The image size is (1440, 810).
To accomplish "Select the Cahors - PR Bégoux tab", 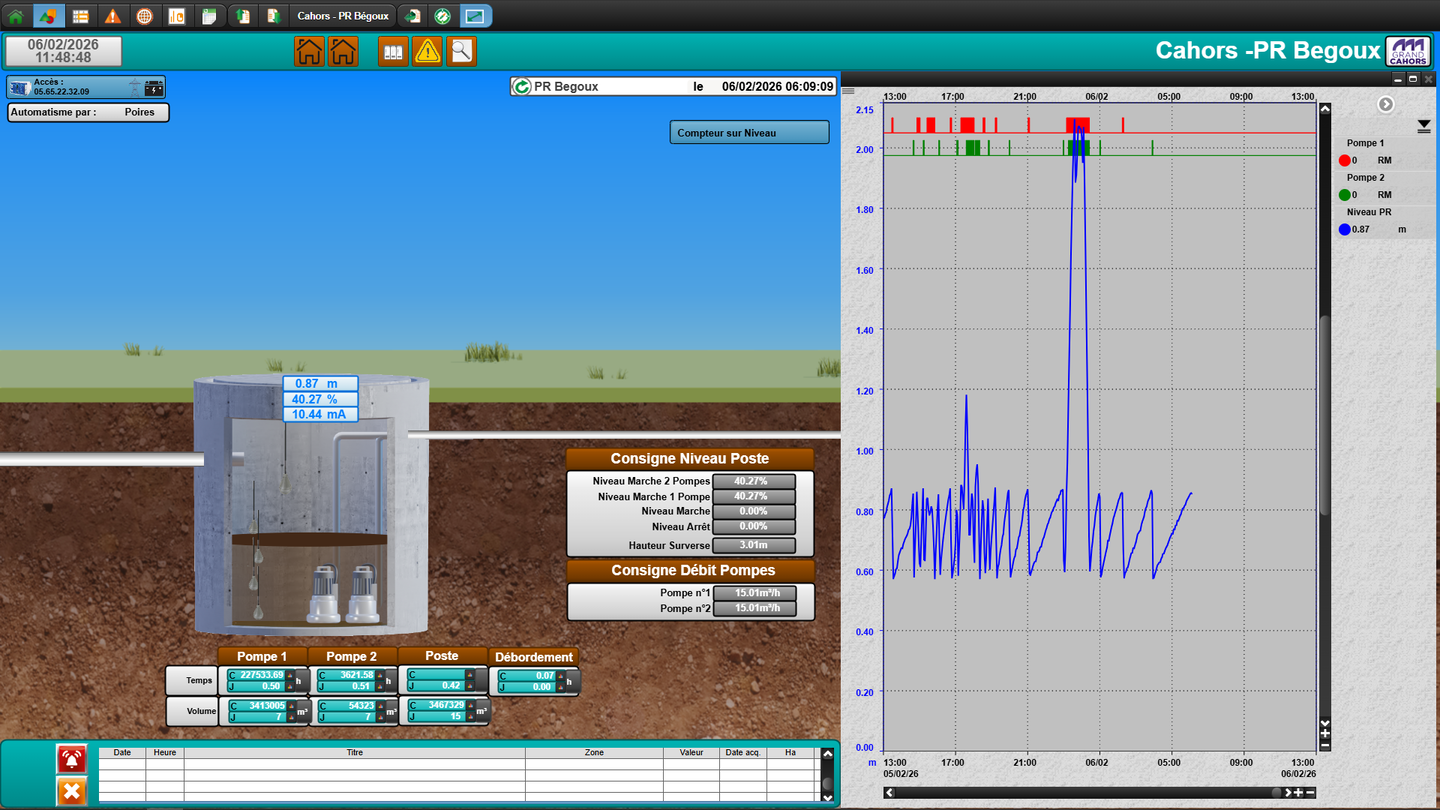I will [x=342, y=16].
